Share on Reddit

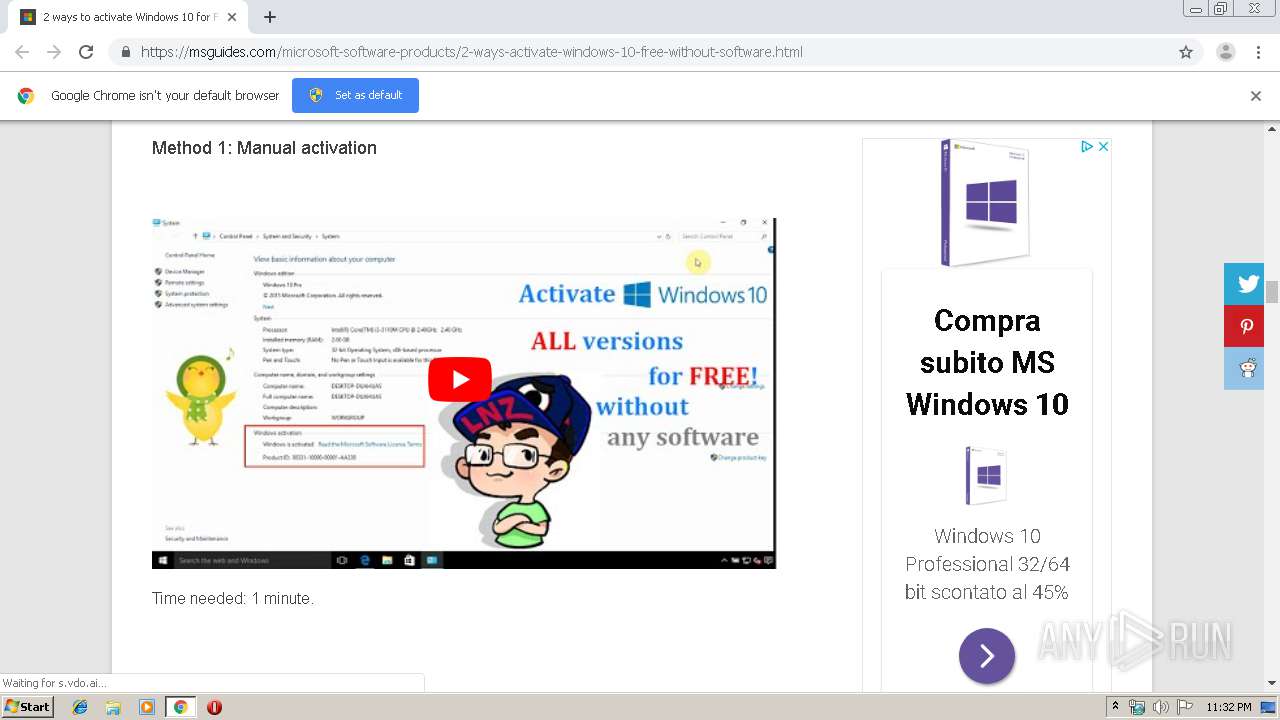click(1246, 368)
